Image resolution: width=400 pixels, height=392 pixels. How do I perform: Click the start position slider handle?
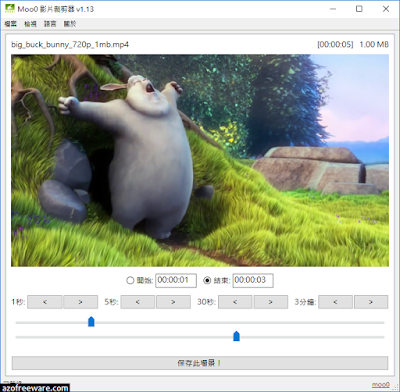(x=91, y=322)
